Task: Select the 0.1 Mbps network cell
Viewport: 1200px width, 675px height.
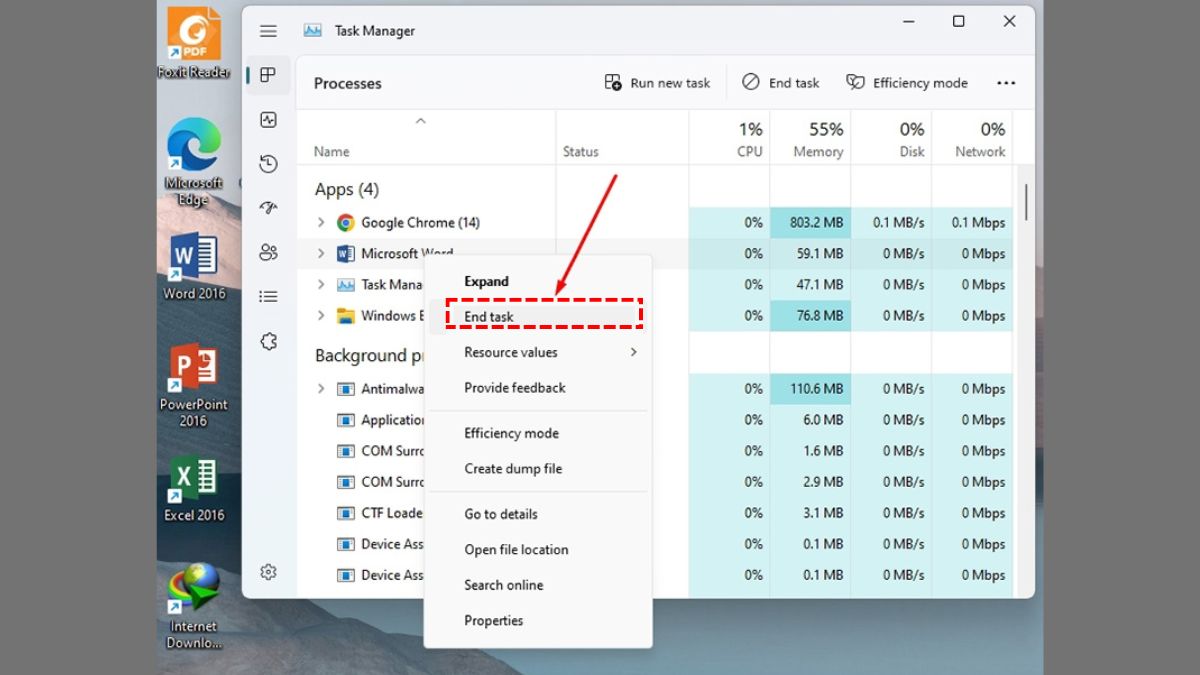Action: coord(972,223)
